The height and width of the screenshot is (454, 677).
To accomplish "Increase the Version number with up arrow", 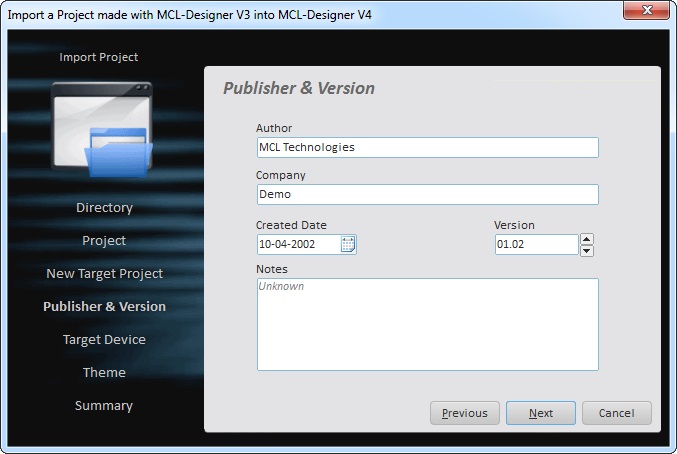I will (x=587, y=239).
